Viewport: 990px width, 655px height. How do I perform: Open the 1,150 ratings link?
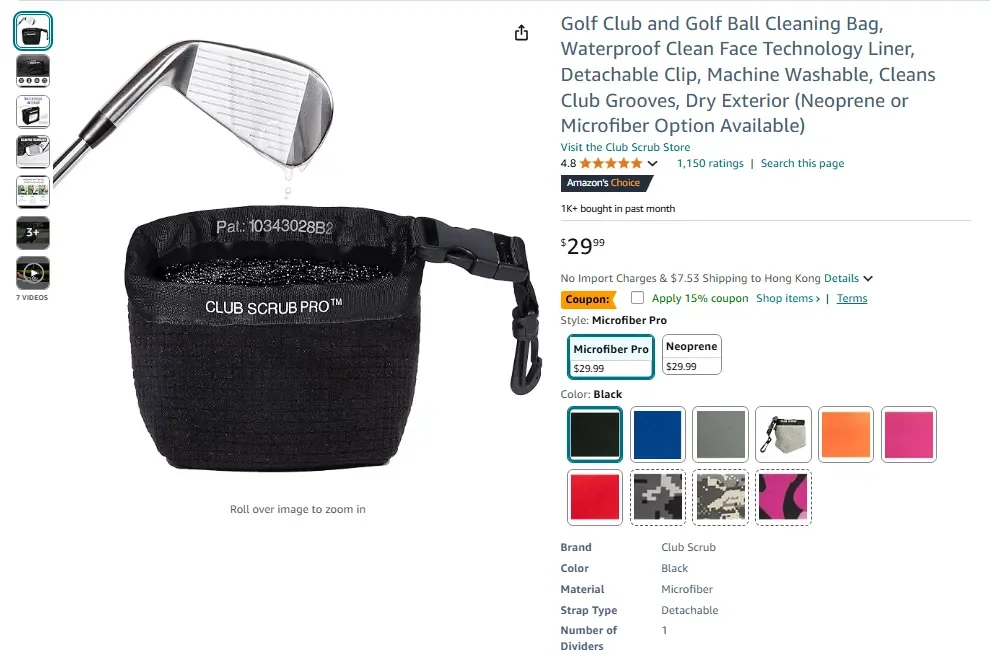pos(710,164)
